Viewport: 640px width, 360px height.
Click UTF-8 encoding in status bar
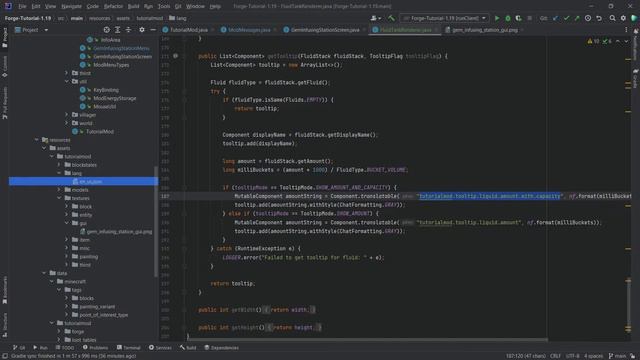[572, 356]
